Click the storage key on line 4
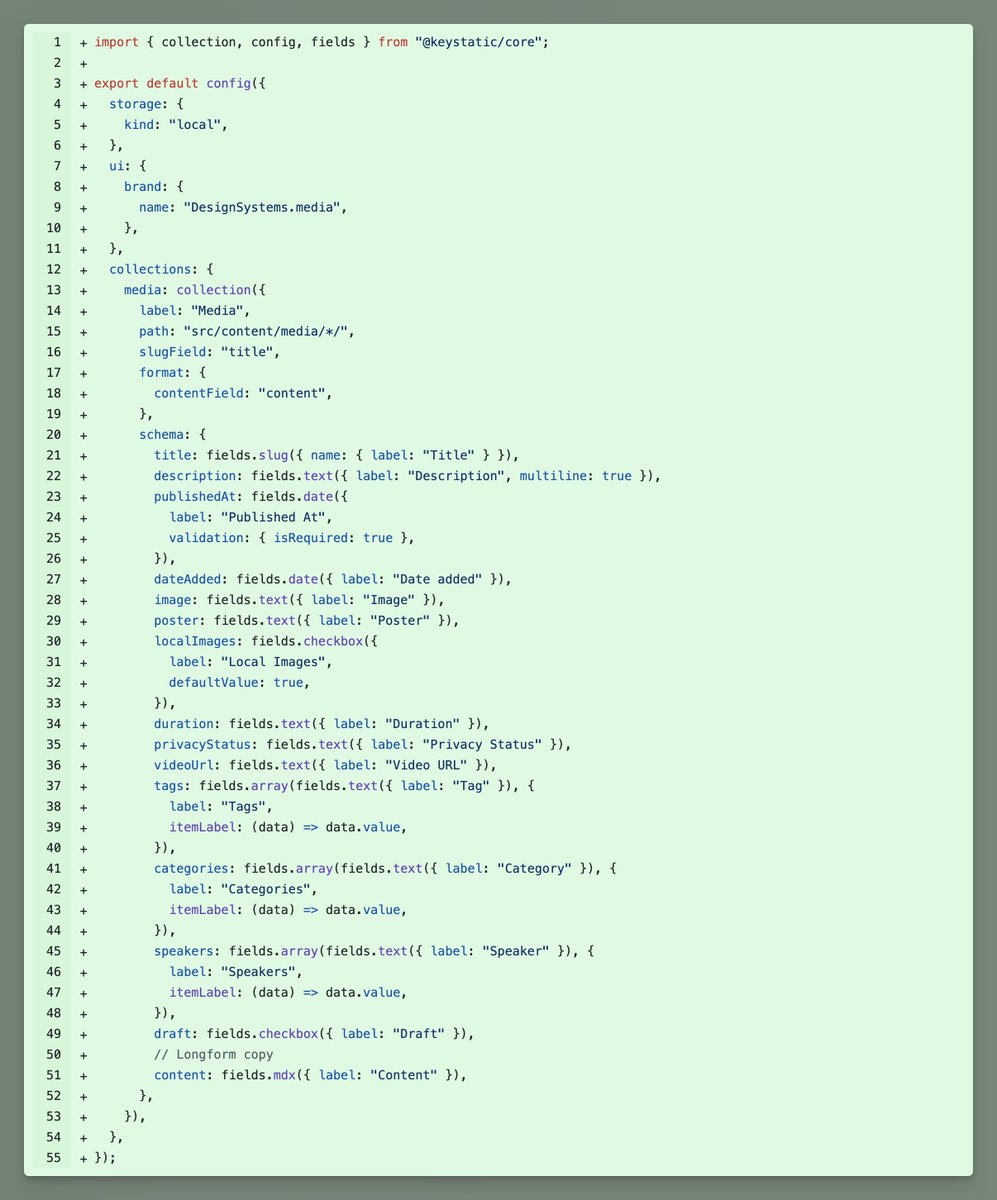This screenshot has height=1200, width=997. (135, 104)
